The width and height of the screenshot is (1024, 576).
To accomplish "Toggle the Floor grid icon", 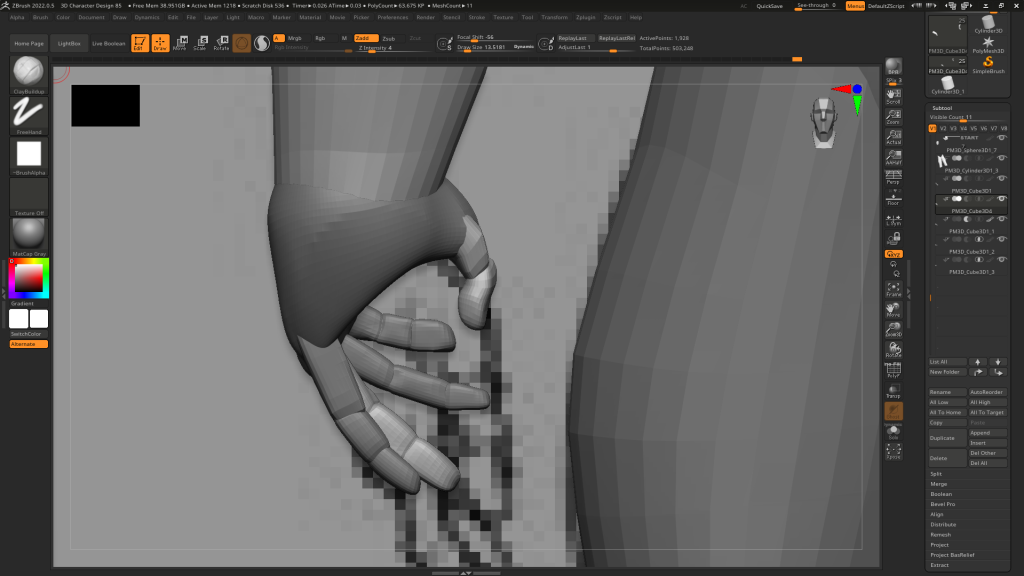I will (x=893, y=200).
